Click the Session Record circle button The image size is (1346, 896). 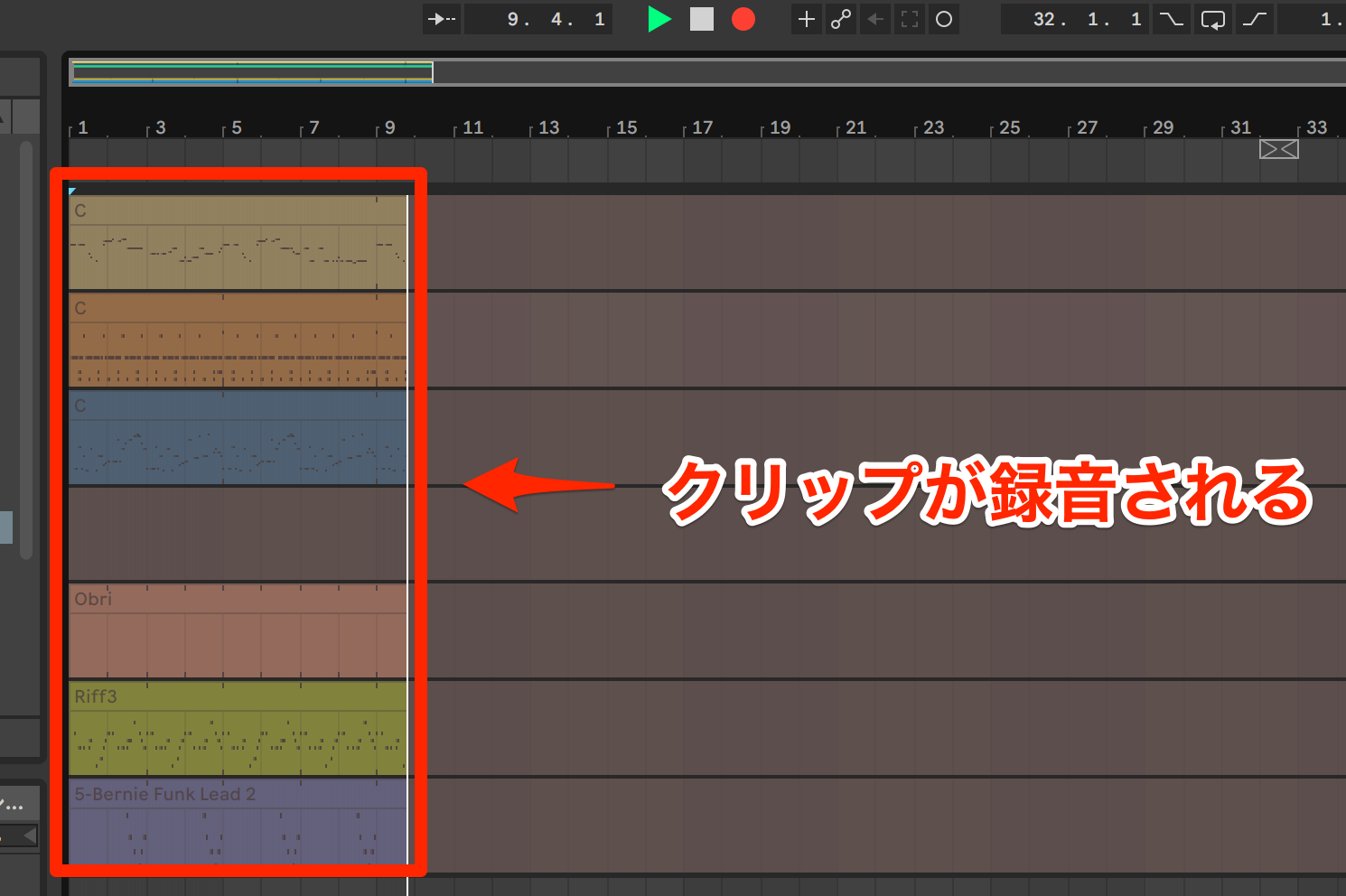[944, 19]
